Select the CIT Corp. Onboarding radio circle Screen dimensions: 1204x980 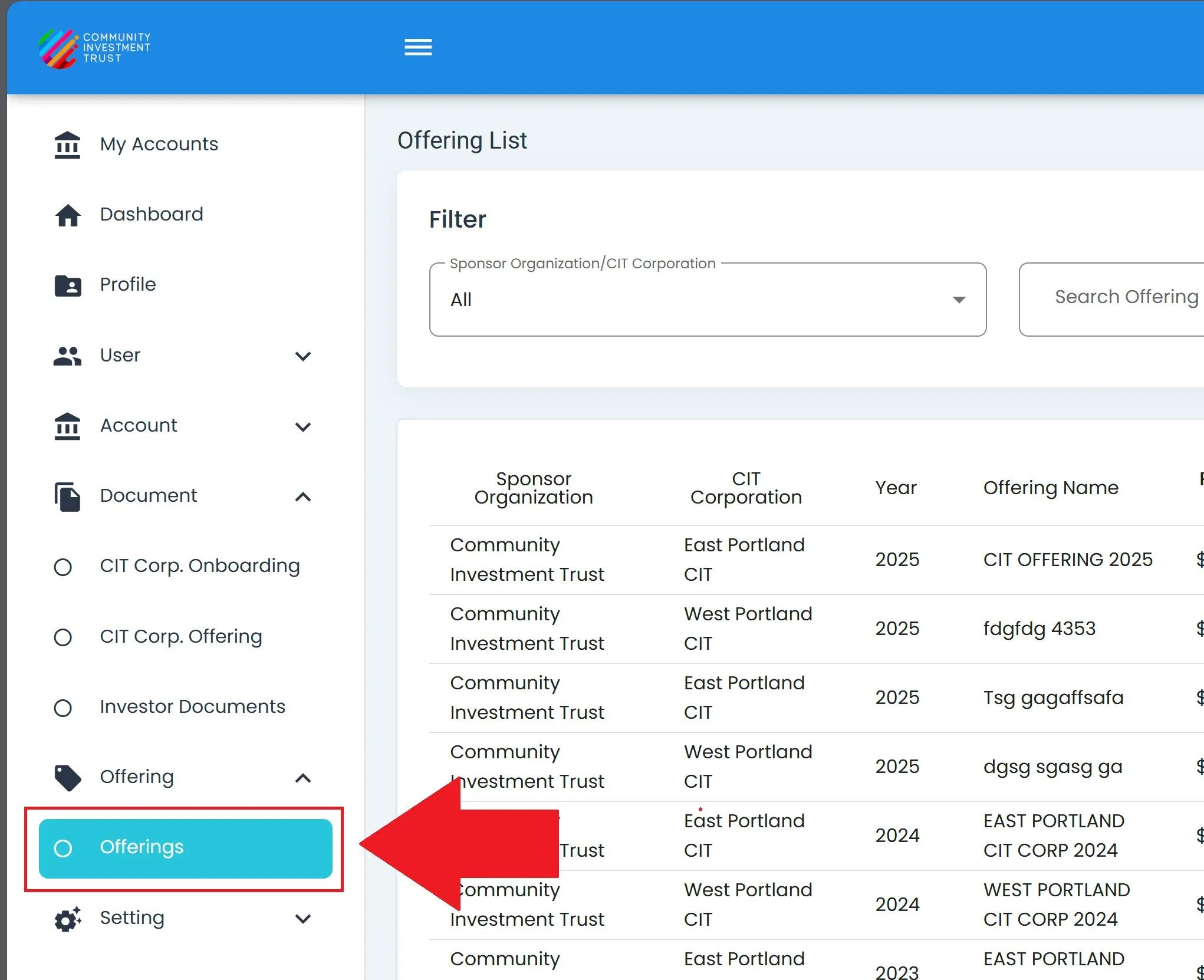click(62, 567)
